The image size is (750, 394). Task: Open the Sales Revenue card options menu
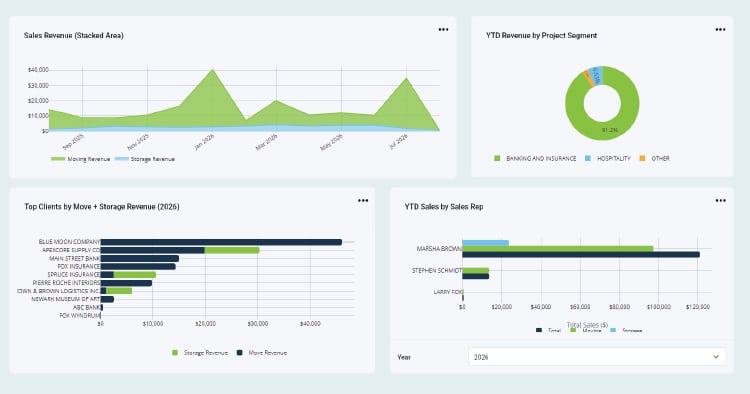point(443,30)
